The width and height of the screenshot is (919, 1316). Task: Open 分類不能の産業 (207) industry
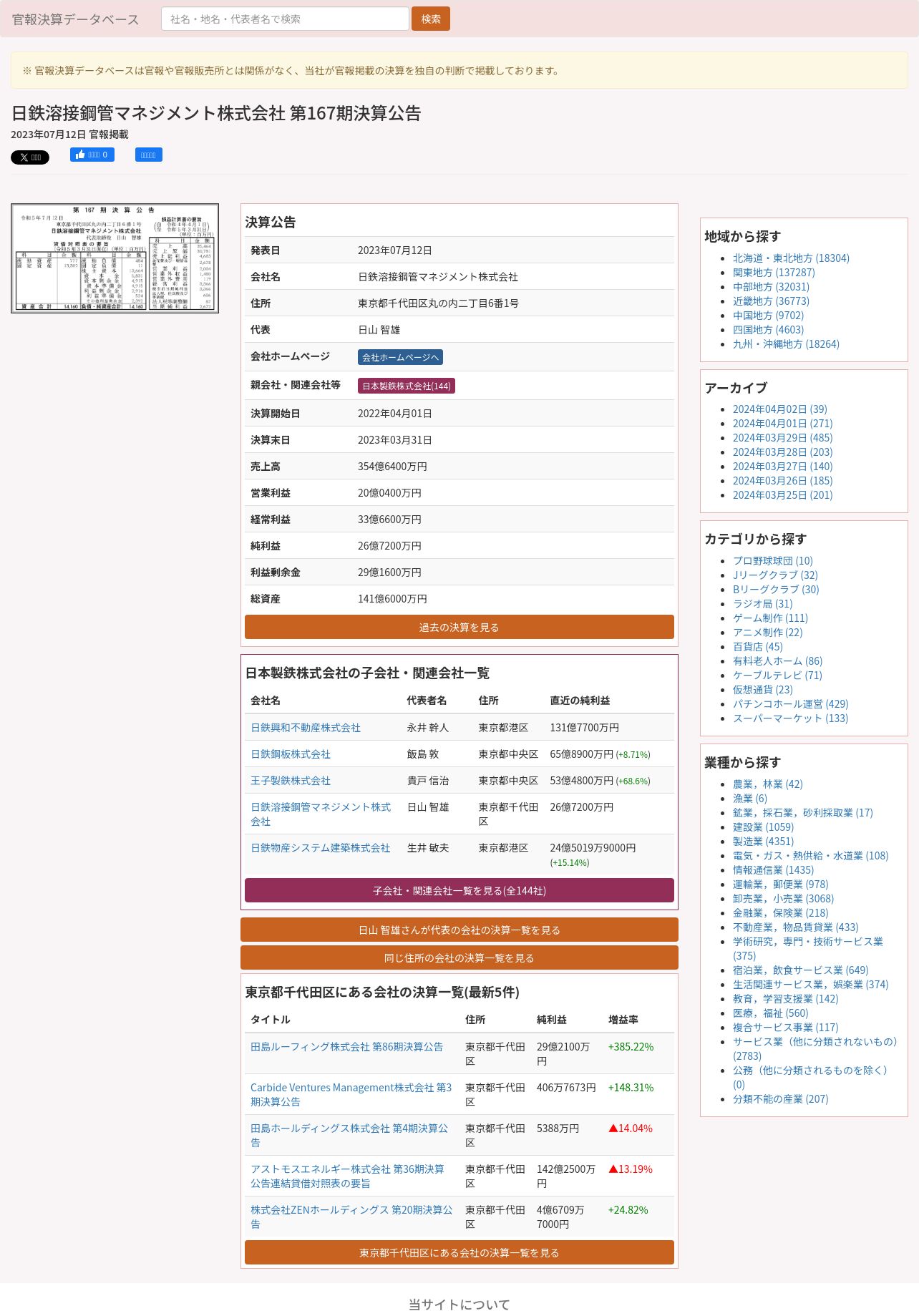pyautogui.click(x=780, y=1099)
